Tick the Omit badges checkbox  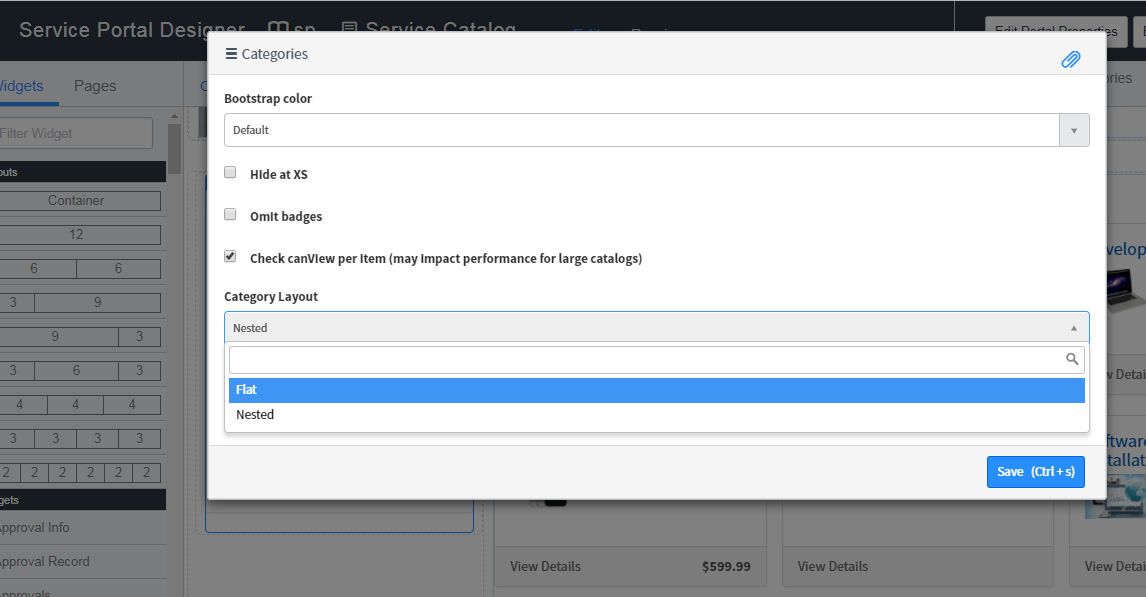tap(230, 214)
